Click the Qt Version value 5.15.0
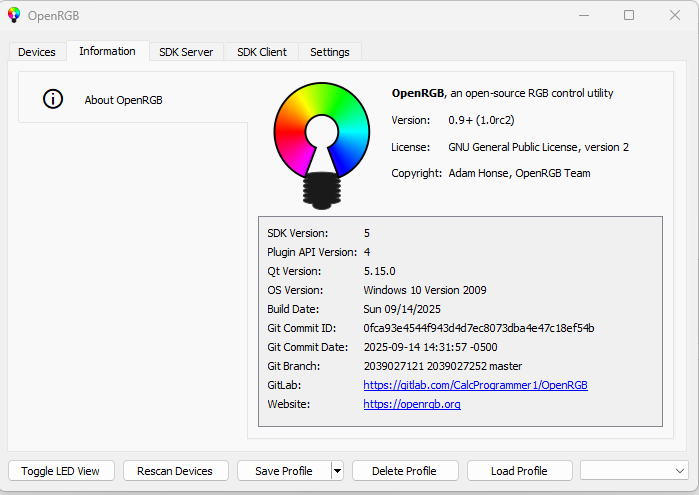Screen dimensions: 699x495 coord(380,271)
